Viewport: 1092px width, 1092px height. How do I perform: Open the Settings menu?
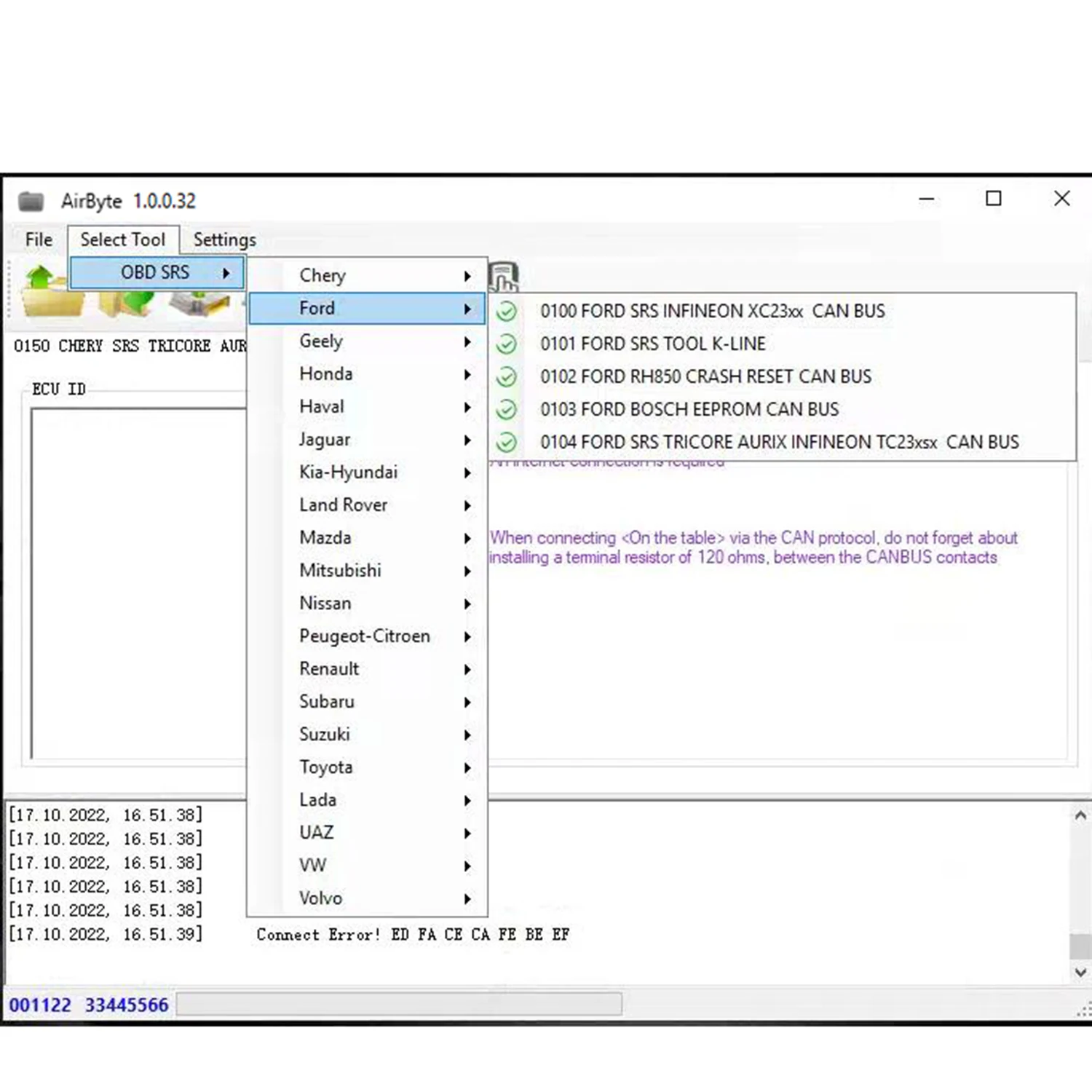[225, 240]
